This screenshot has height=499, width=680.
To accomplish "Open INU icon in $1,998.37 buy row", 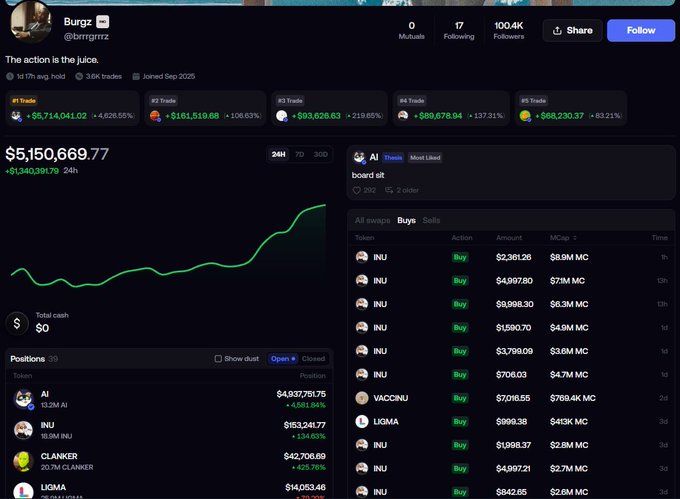I will pyautogui.click(x=362, y=445).
